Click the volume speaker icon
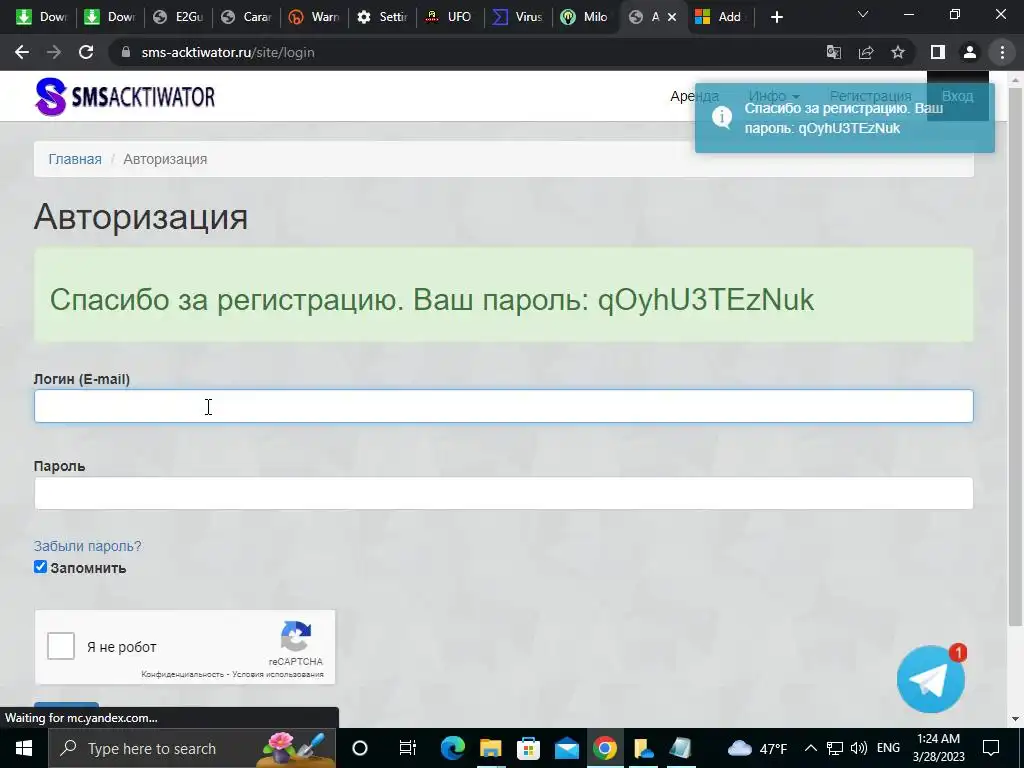1024x768 pixels. click(x=859, y=748)
